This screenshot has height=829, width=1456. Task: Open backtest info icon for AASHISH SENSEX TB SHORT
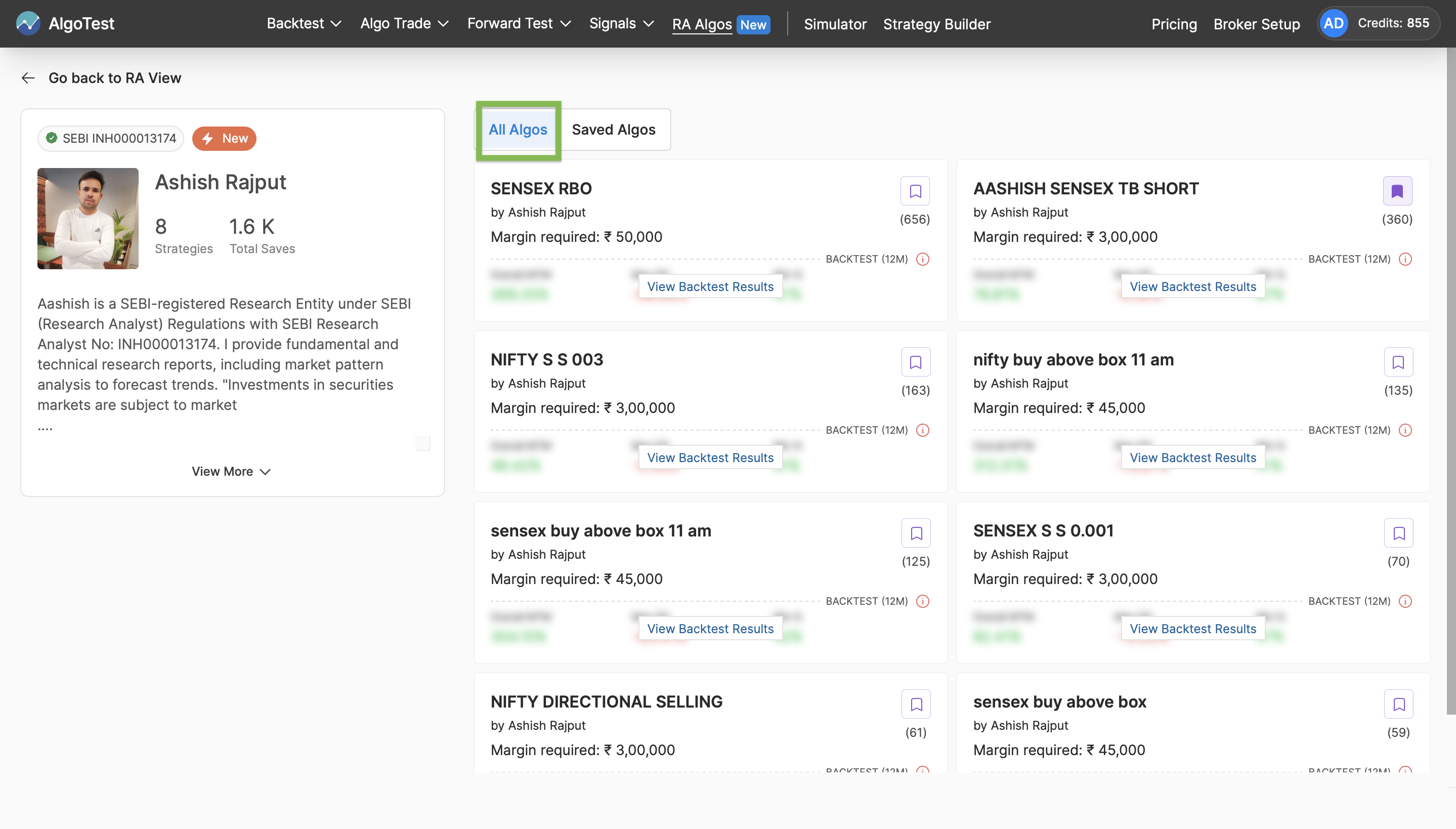point(1405,259)
